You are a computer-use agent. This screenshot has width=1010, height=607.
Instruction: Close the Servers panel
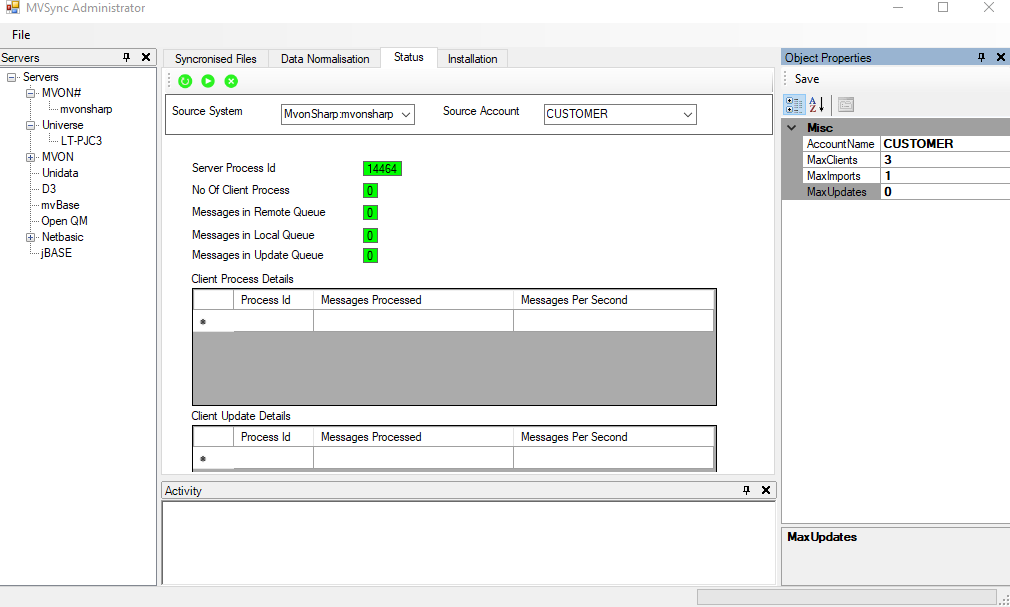(x=146, y=57)
